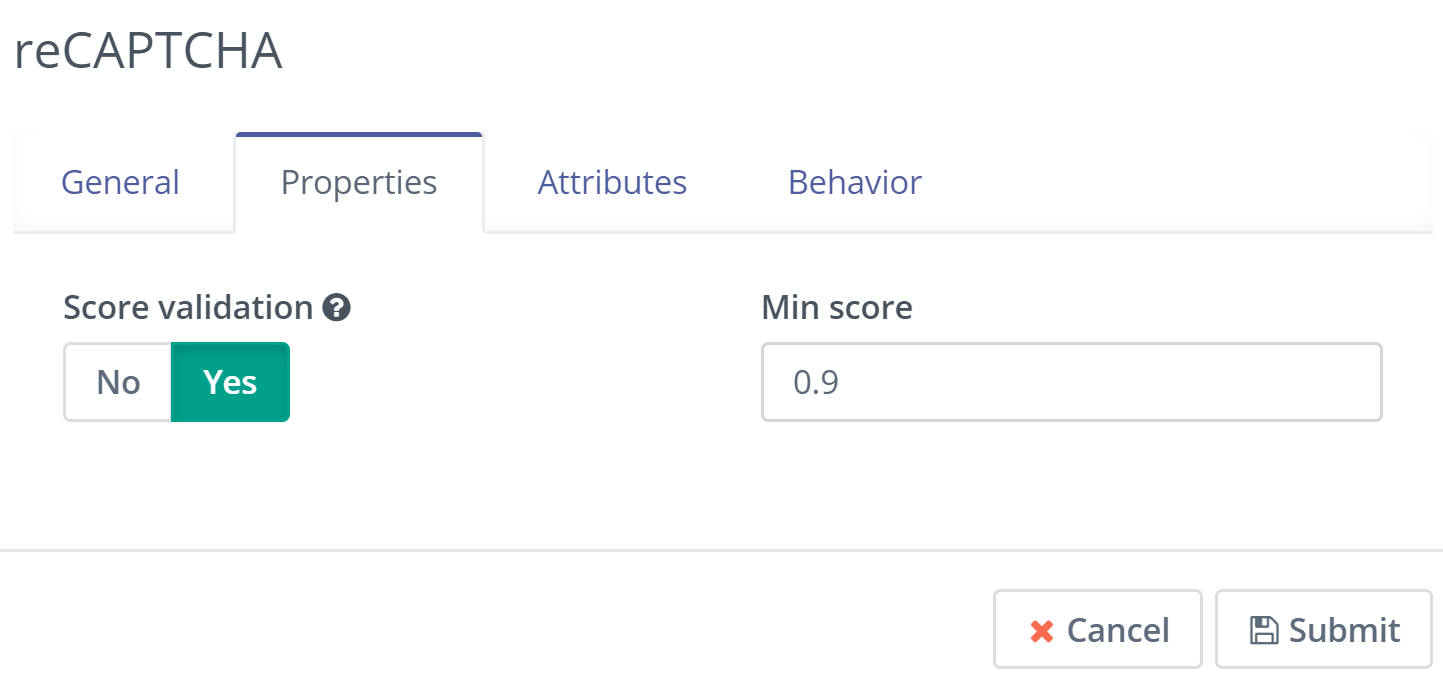This screenshot has width=1443, height=690.
Task: Click the 0.9 value in Min score
Action: click(815, 382)
